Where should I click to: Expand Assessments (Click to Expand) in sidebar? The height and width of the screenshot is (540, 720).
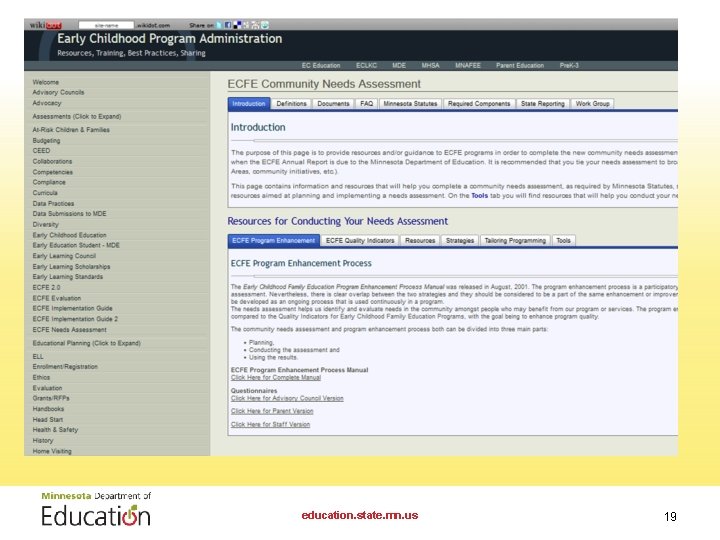tap(77, 117)
